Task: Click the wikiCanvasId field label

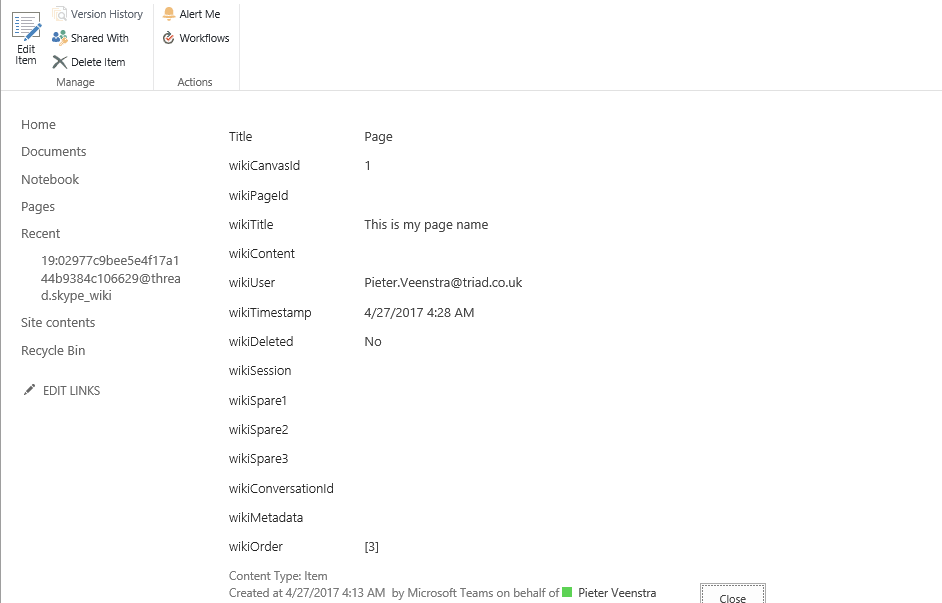Action: coord(264,166)
